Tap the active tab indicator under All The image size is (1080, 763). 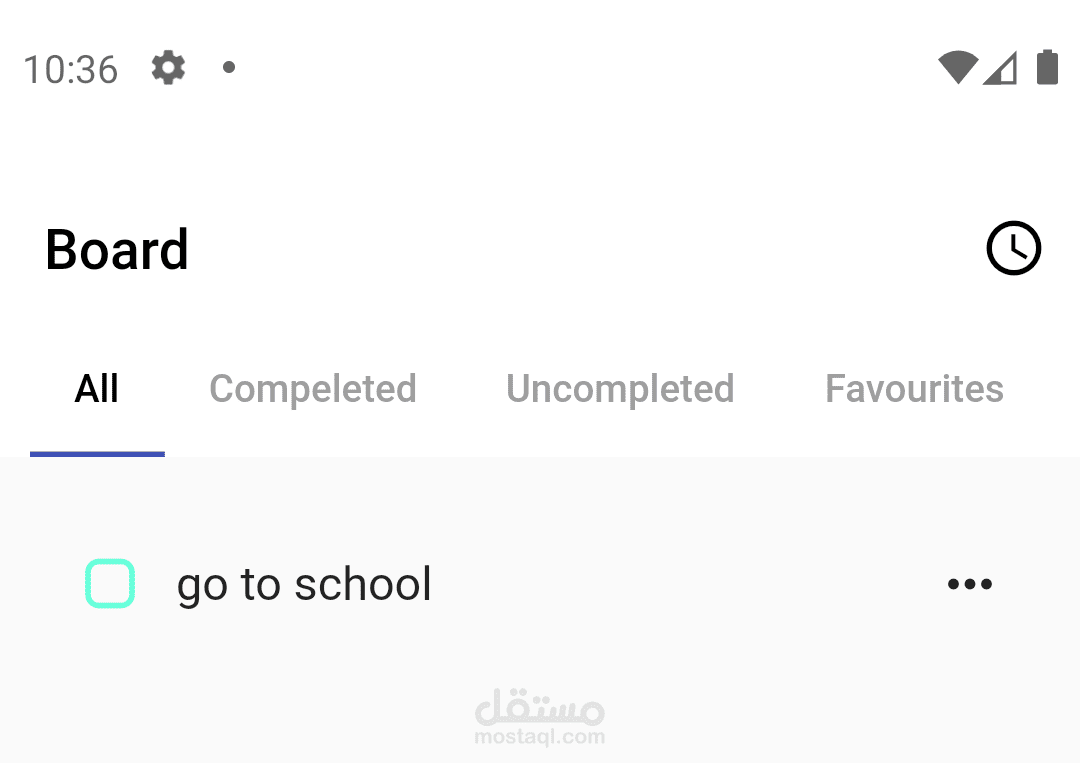[x=96, y=453]
